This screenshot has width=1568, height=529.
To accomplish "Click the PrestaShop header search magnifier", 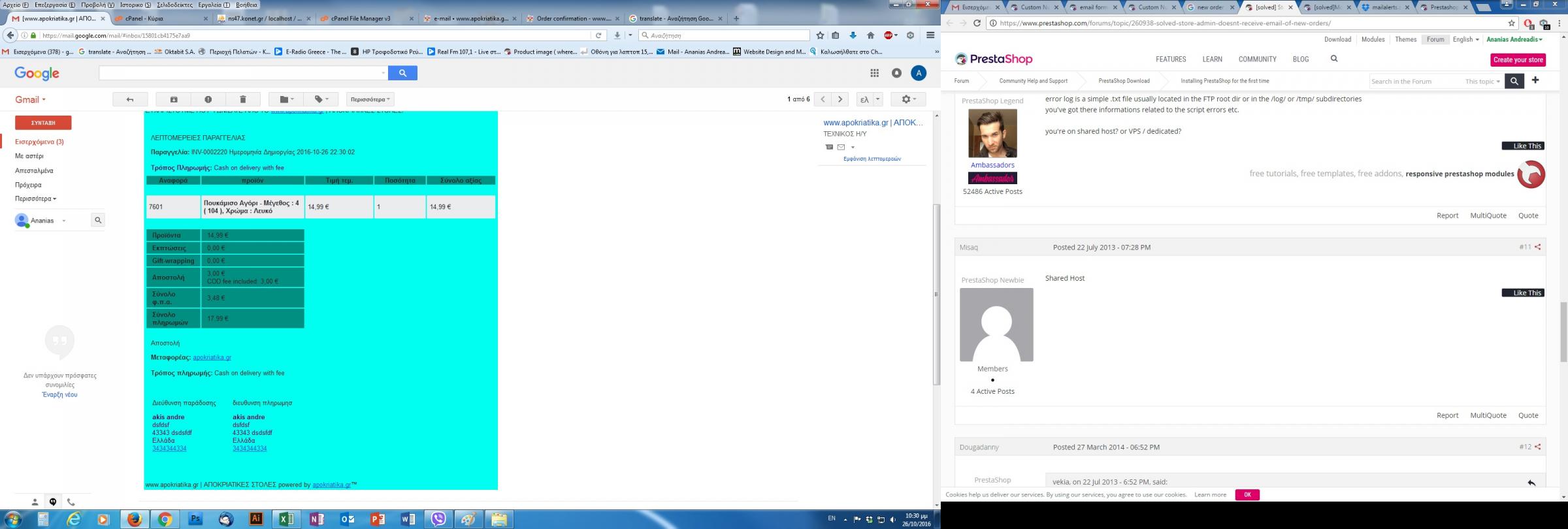I will pos(1334,59).
